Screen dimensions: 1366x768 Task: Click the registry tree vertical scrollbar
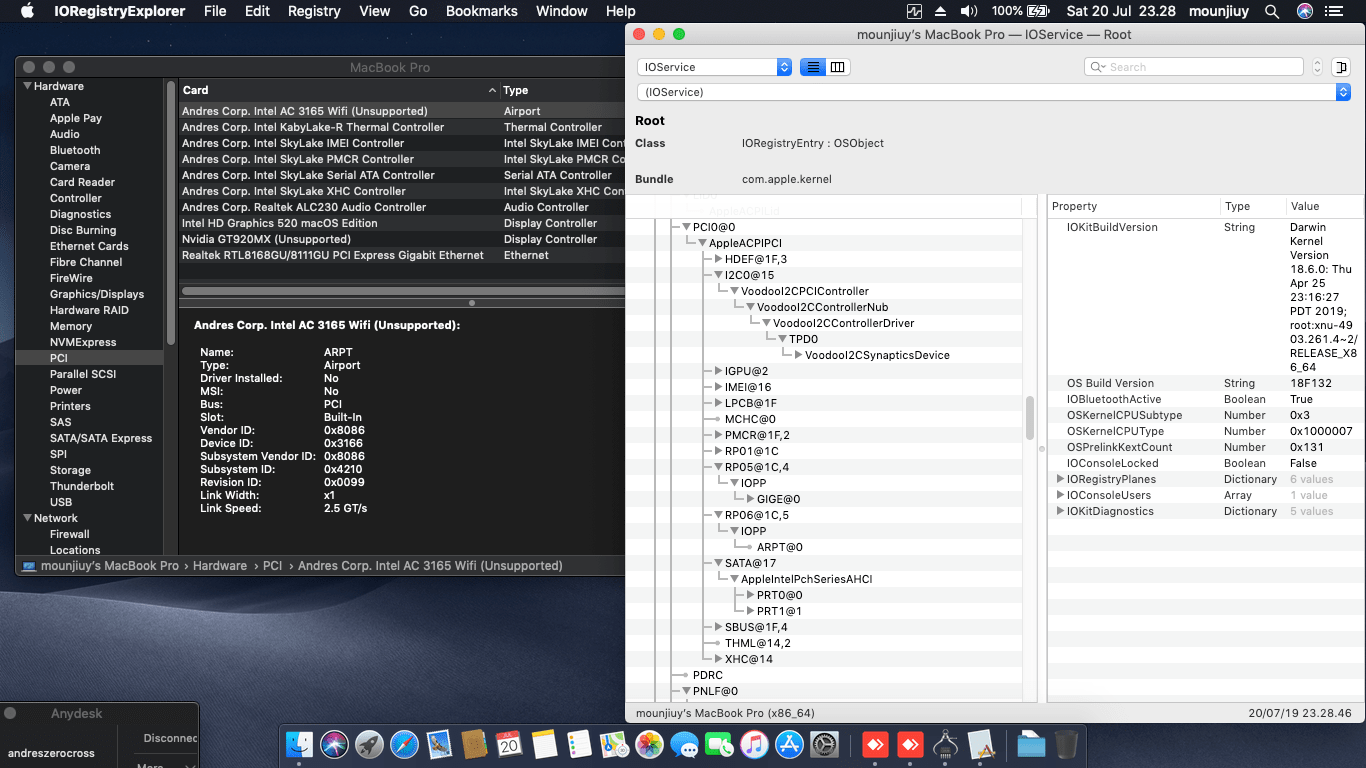pos(1030,418)
